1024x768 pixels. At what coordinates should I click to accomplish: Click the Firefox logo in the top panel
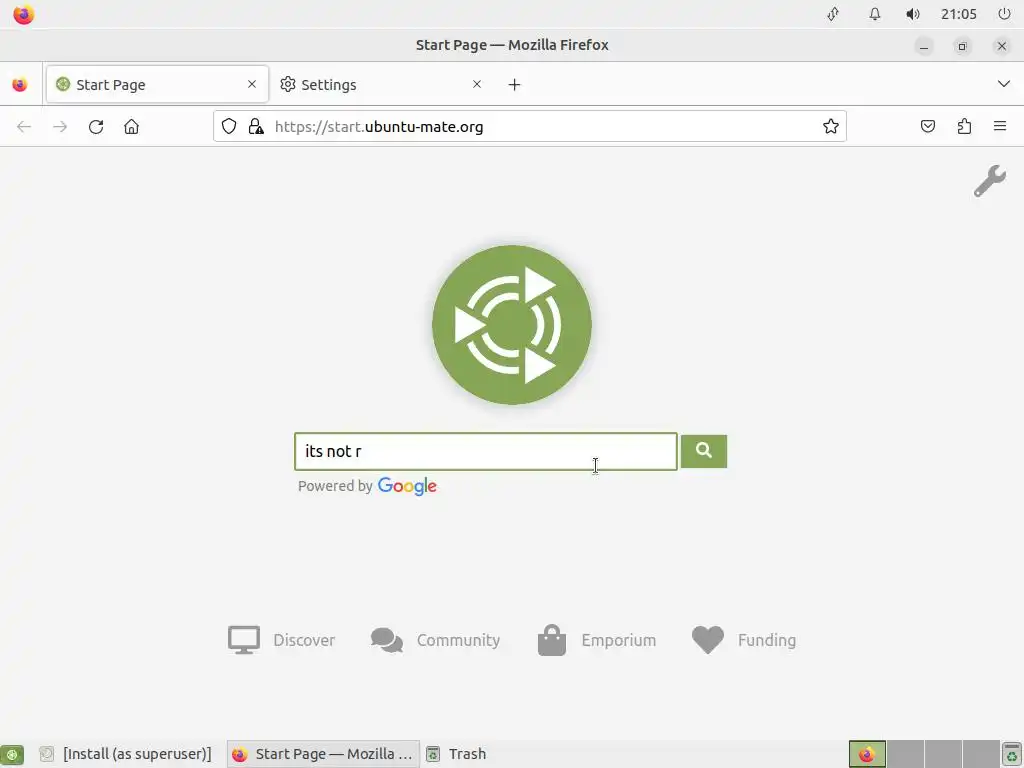pos(24,14)
